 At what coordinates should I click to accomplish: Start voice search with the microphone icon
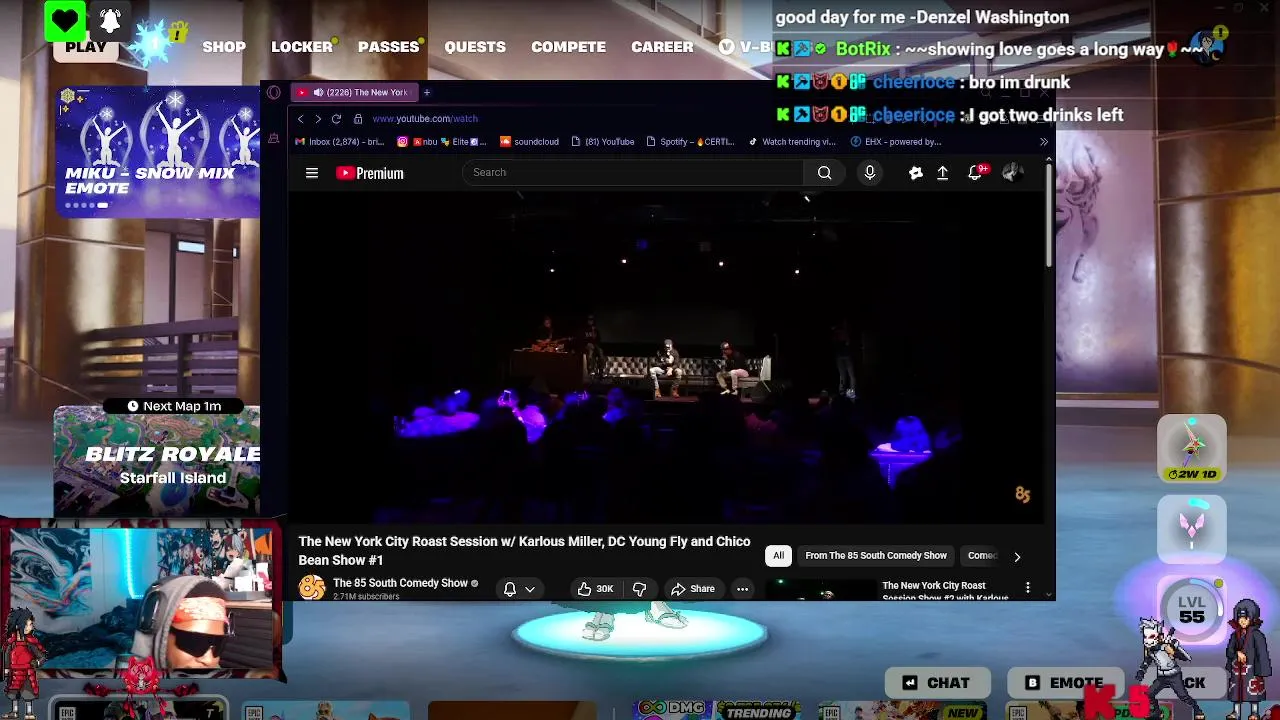[x=869, y=173]
